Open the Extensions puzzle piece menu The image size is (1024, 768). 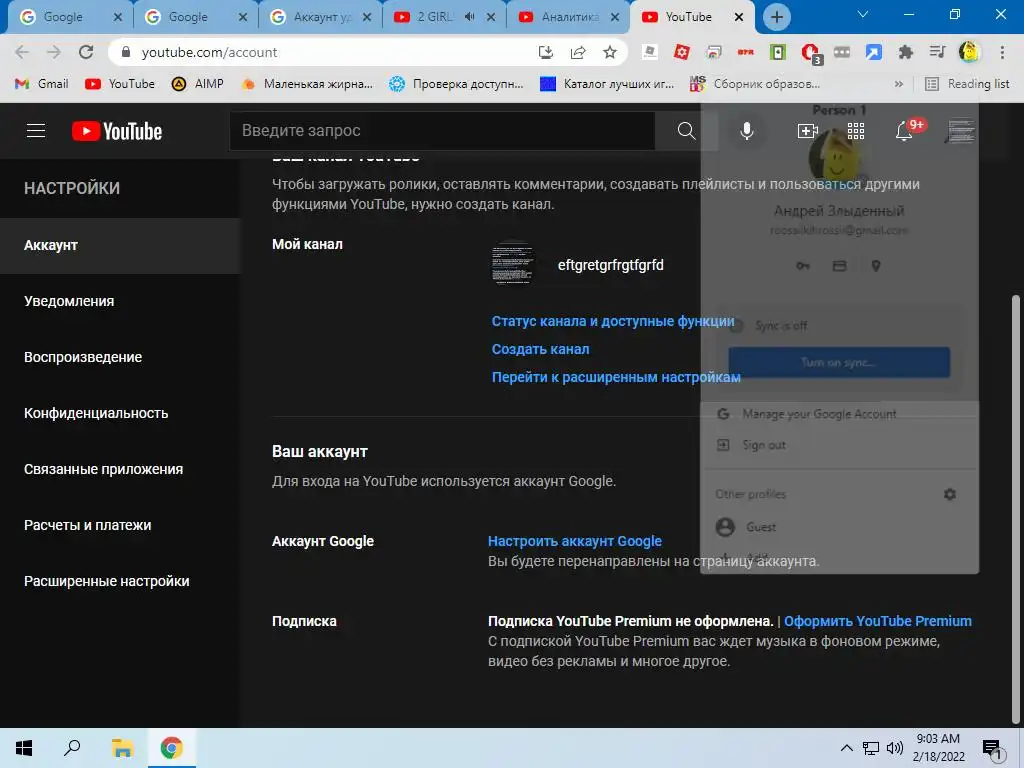point(906,52)
